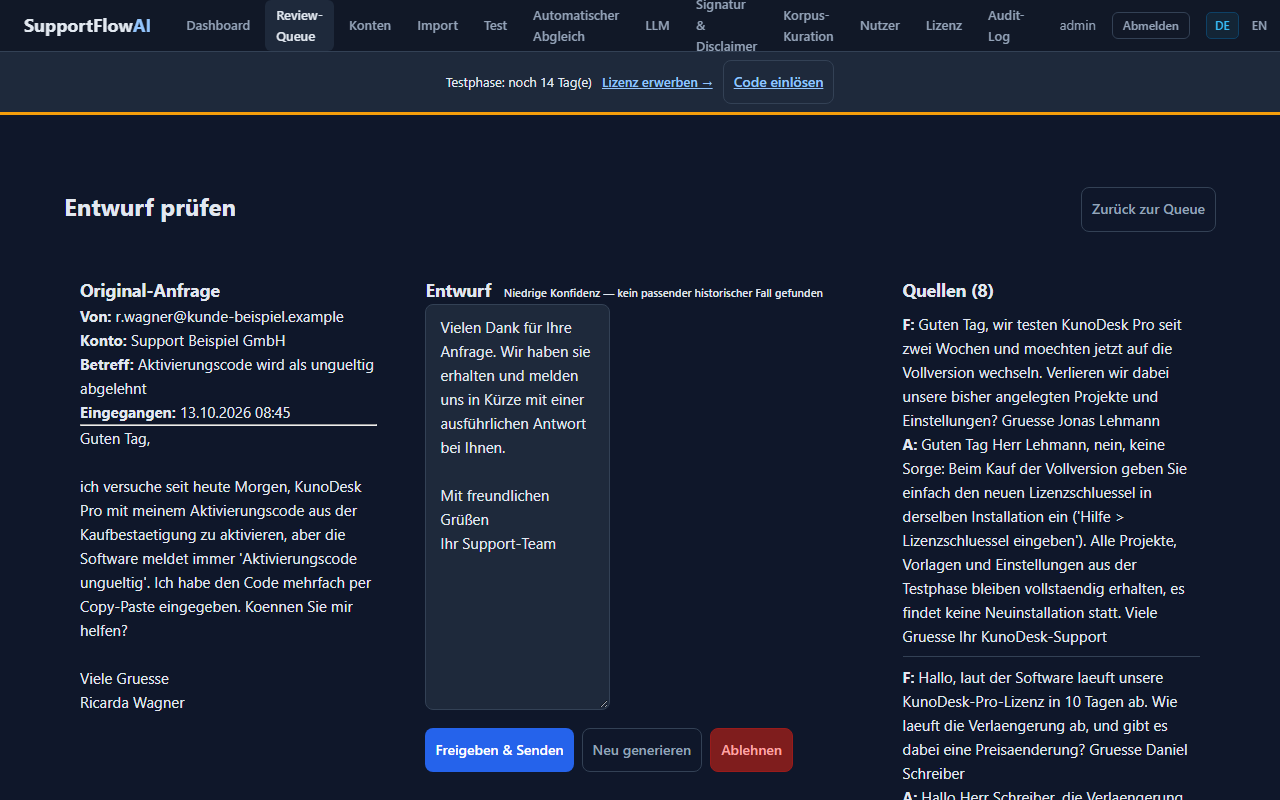
Task: Open Signatur & Disclaimer page
Action: pos(726,26)
